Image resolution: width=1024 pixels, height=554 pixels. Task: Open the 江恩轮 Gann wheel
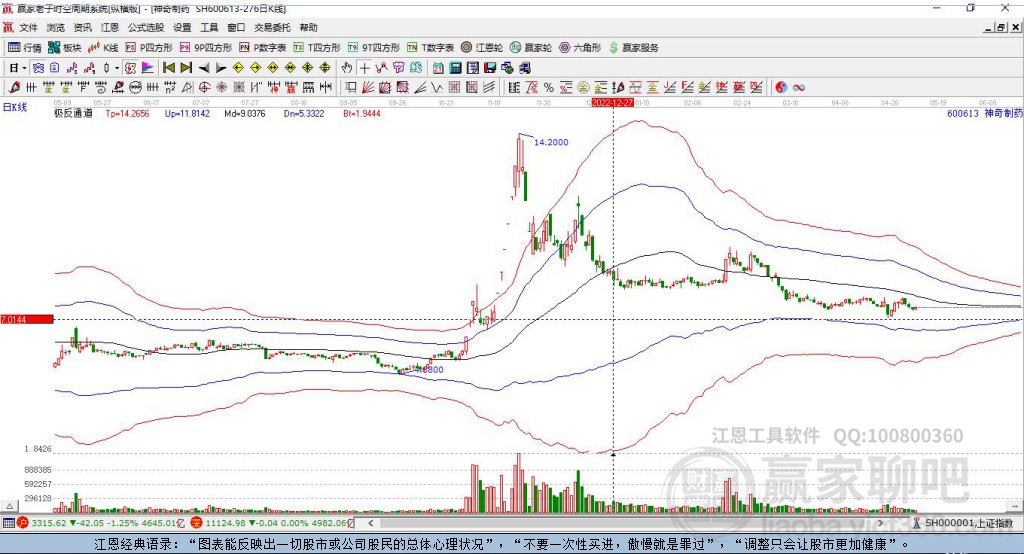click(482, 48)
